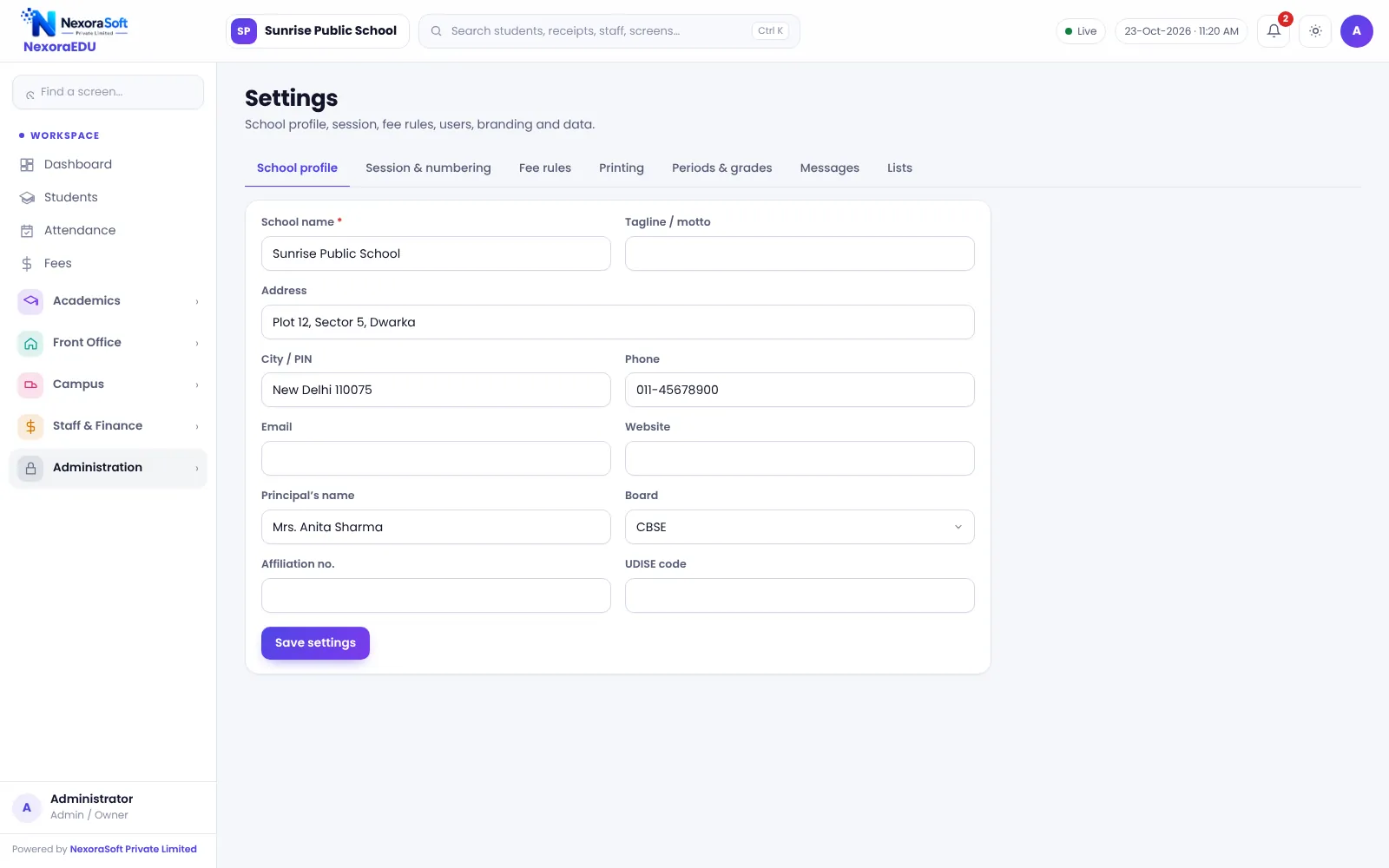
Task: Click the Principal's name field
Action: (436, 527)
